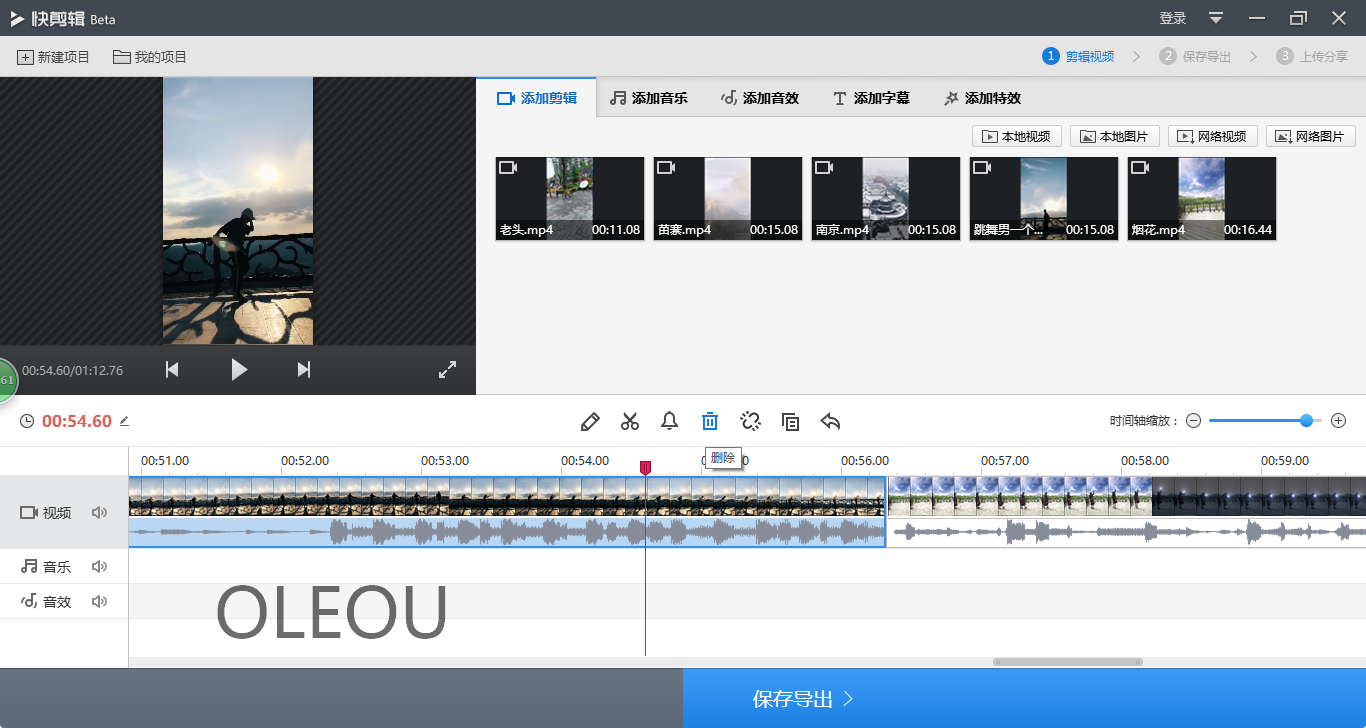
Task: Click the red playhead marker
Action: pyautogui.click(x=645, y=468)
